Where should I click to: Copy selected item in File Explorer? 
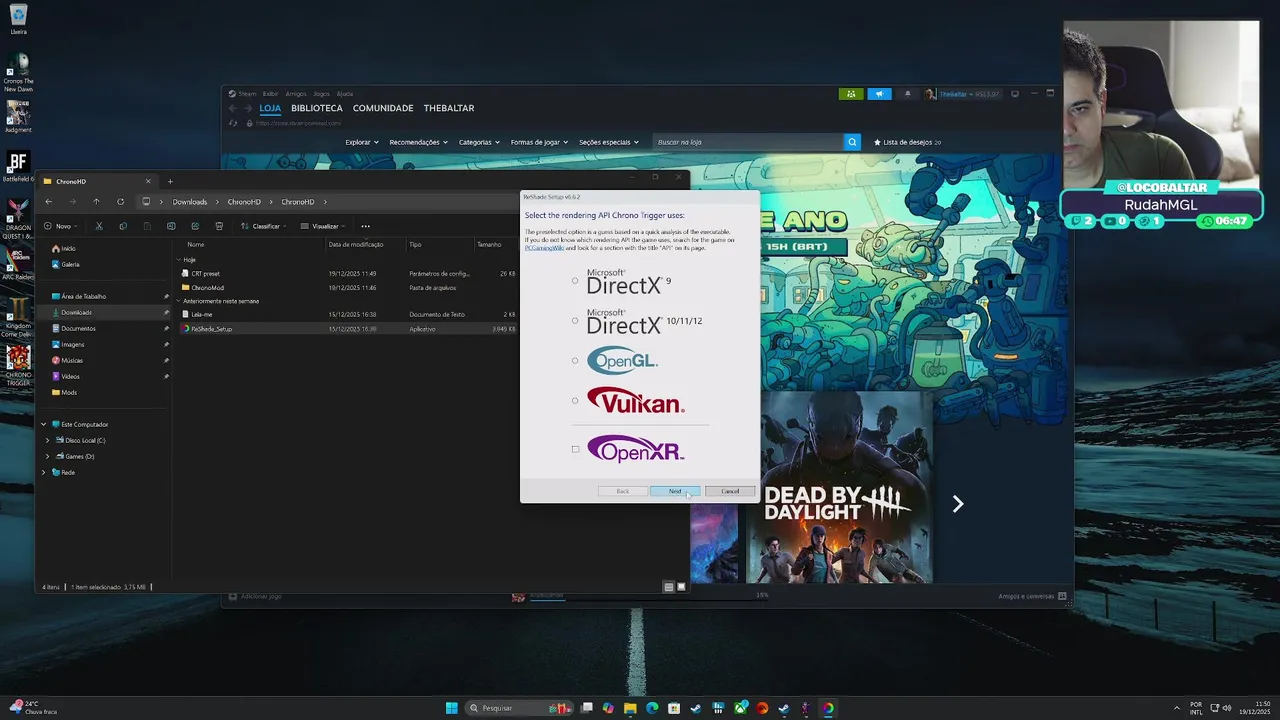123,226
